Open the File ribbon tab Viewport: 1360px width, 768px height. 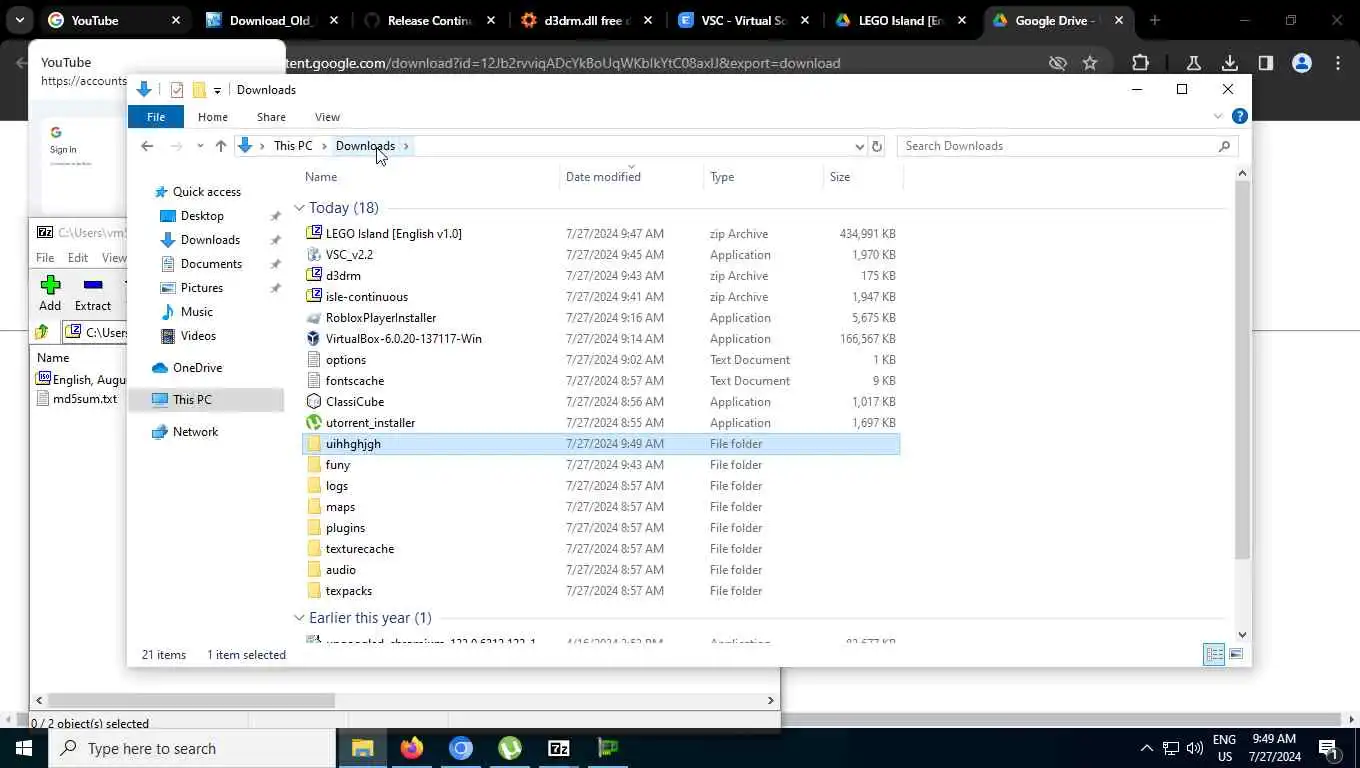[156, 117]
